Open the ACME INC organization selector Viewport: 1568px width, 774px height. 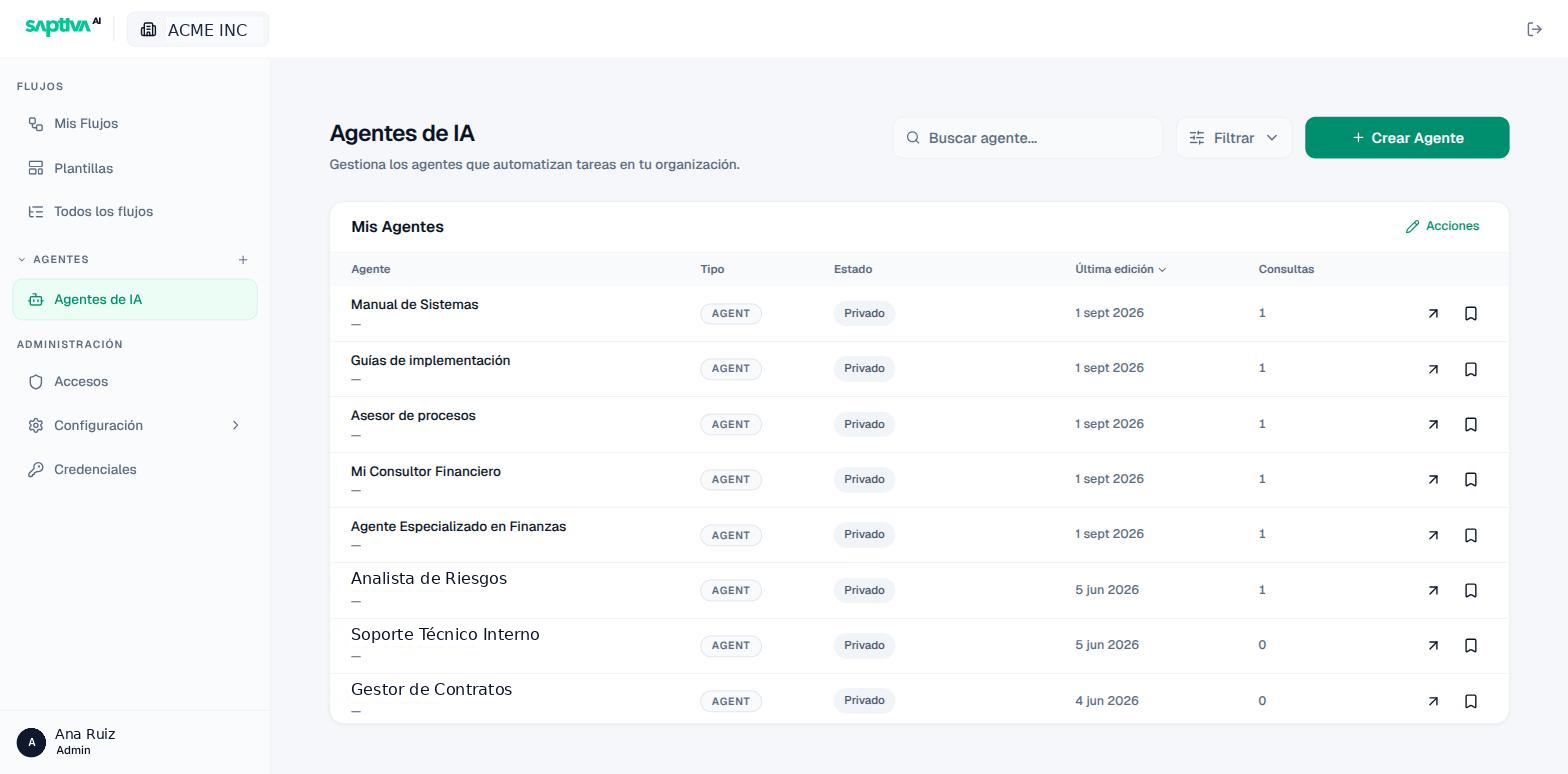[198, 30]
